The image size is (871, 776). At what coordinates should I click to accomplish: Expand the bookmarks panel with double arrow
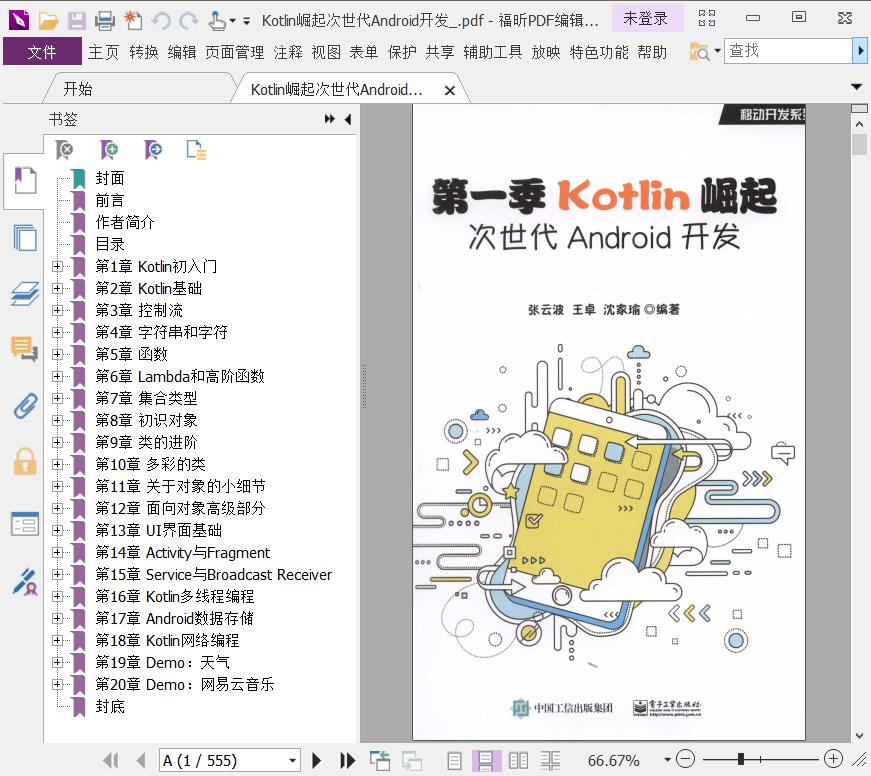[x=330, y=119]
